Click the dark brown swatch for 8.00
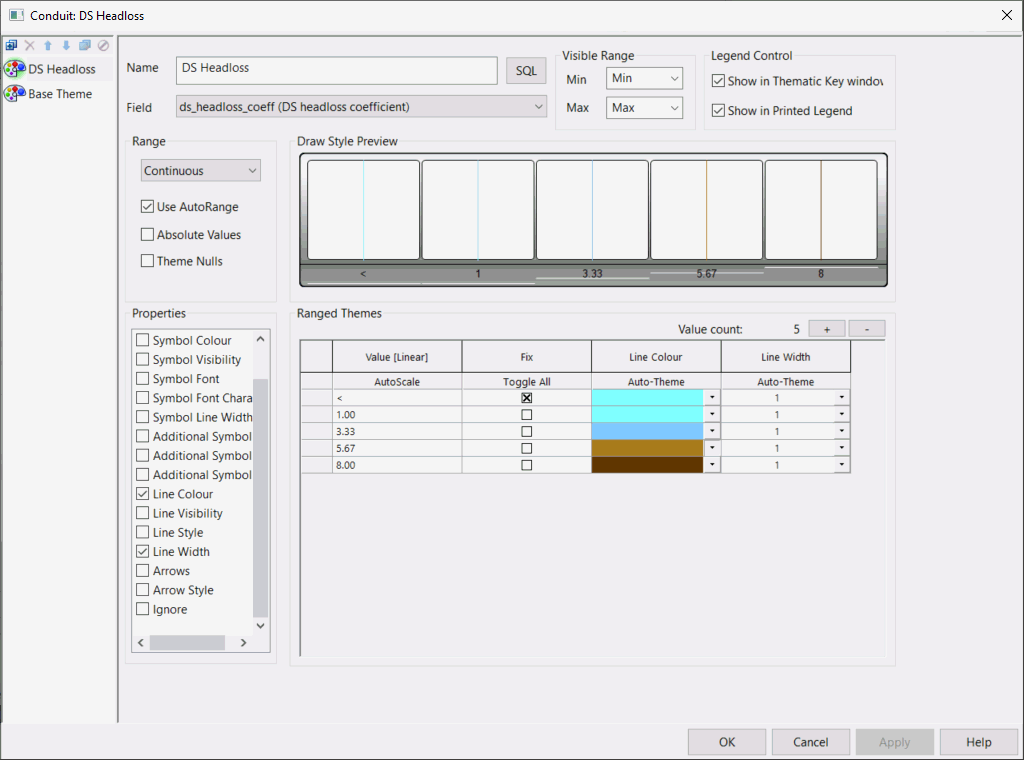Viewport: 1024px width, 760px height. (647, 465)
